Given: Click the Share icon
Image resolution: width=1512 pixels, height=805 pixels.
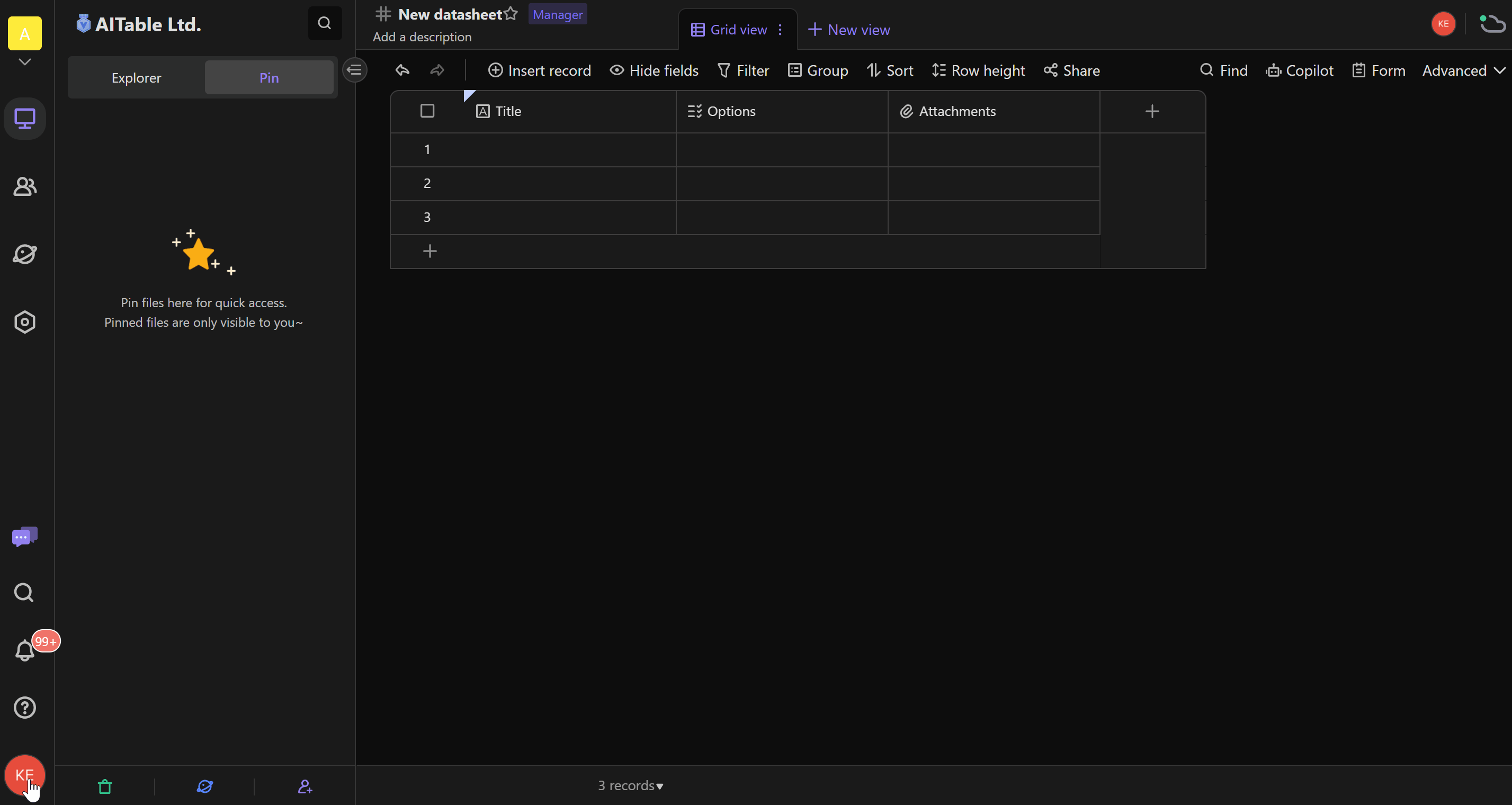Looking at the screenshot, I should (x=1071, y=70).
